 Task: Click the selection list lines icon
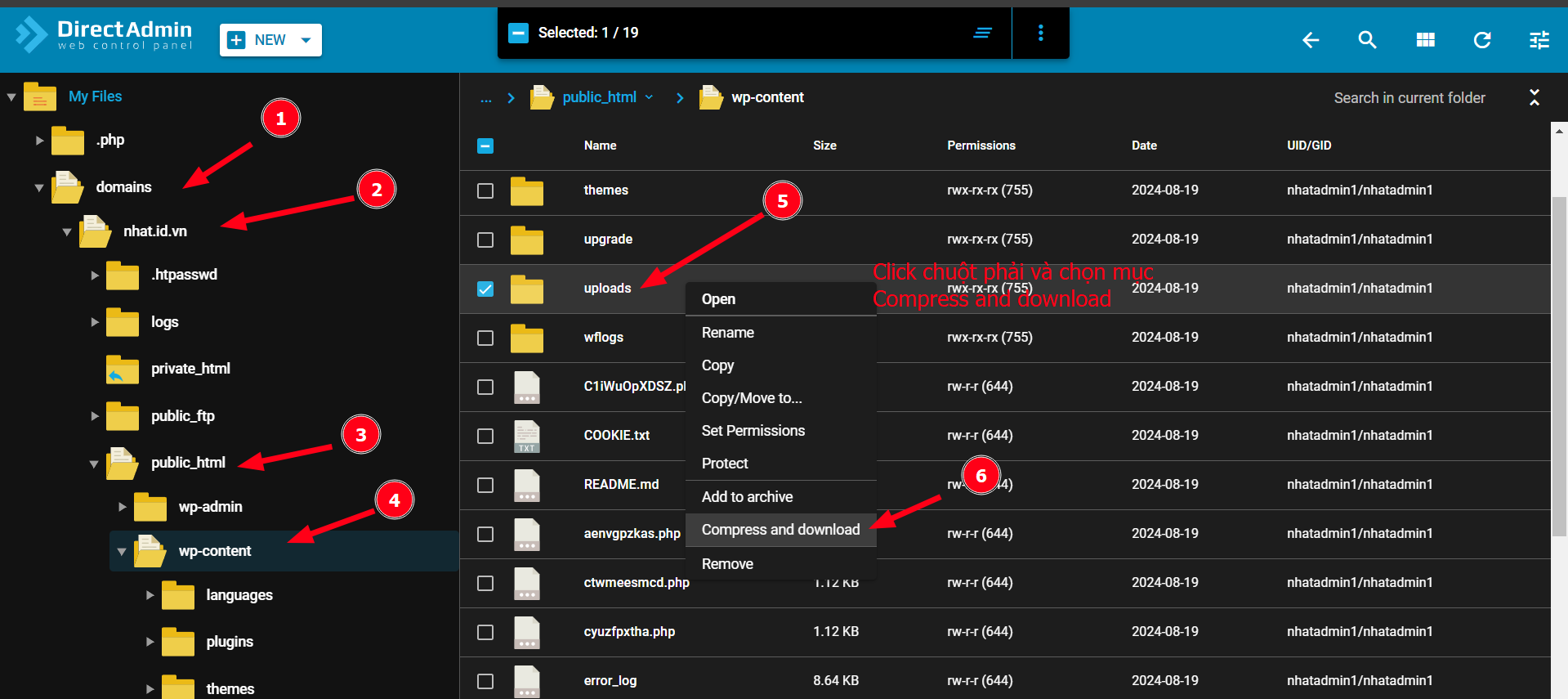point(983,33)
